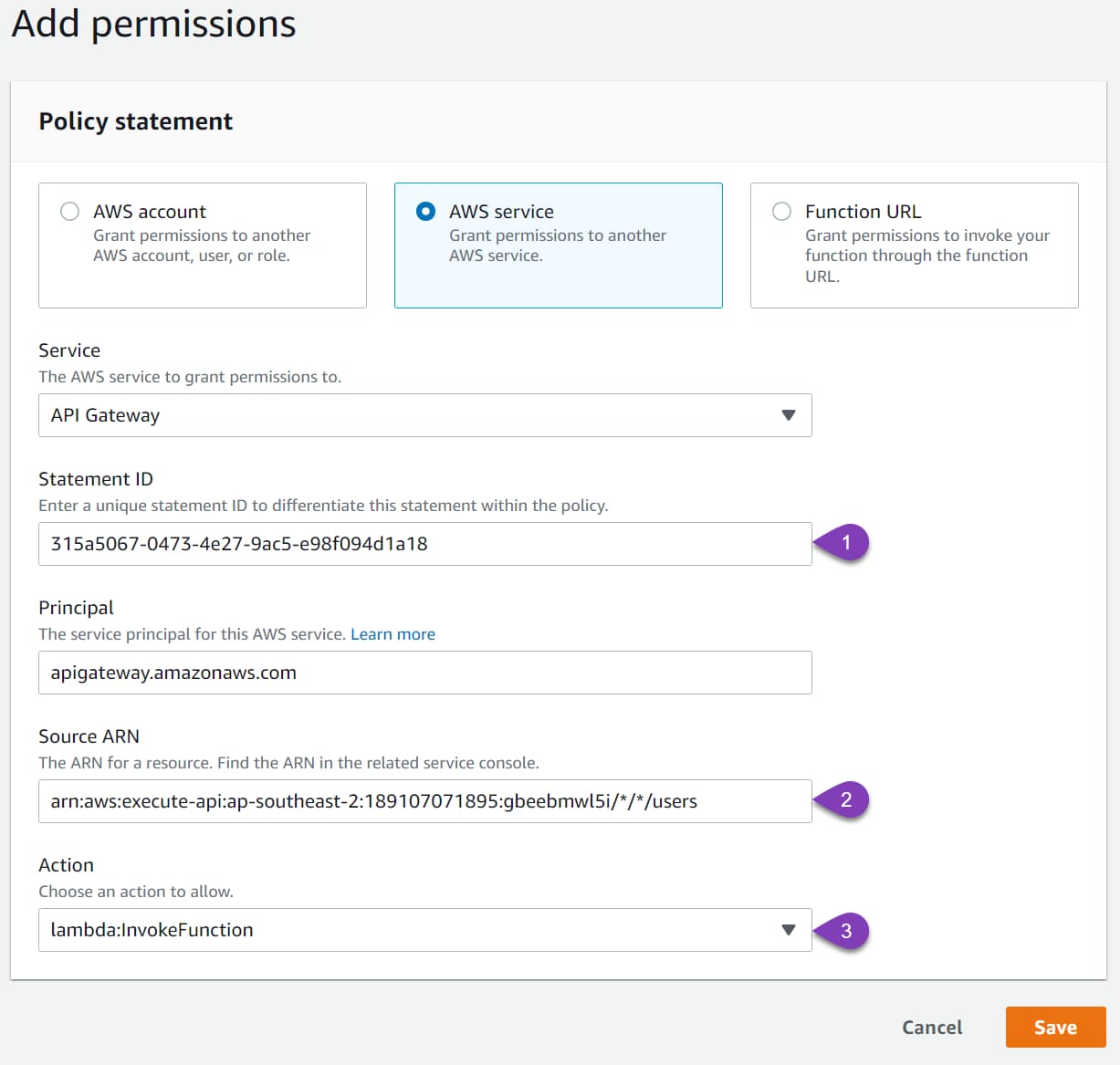This screenshot has width=1120, height=1065.
Task: Click the purple annotation badge 3 beside Action
Action: click(846, 931)
